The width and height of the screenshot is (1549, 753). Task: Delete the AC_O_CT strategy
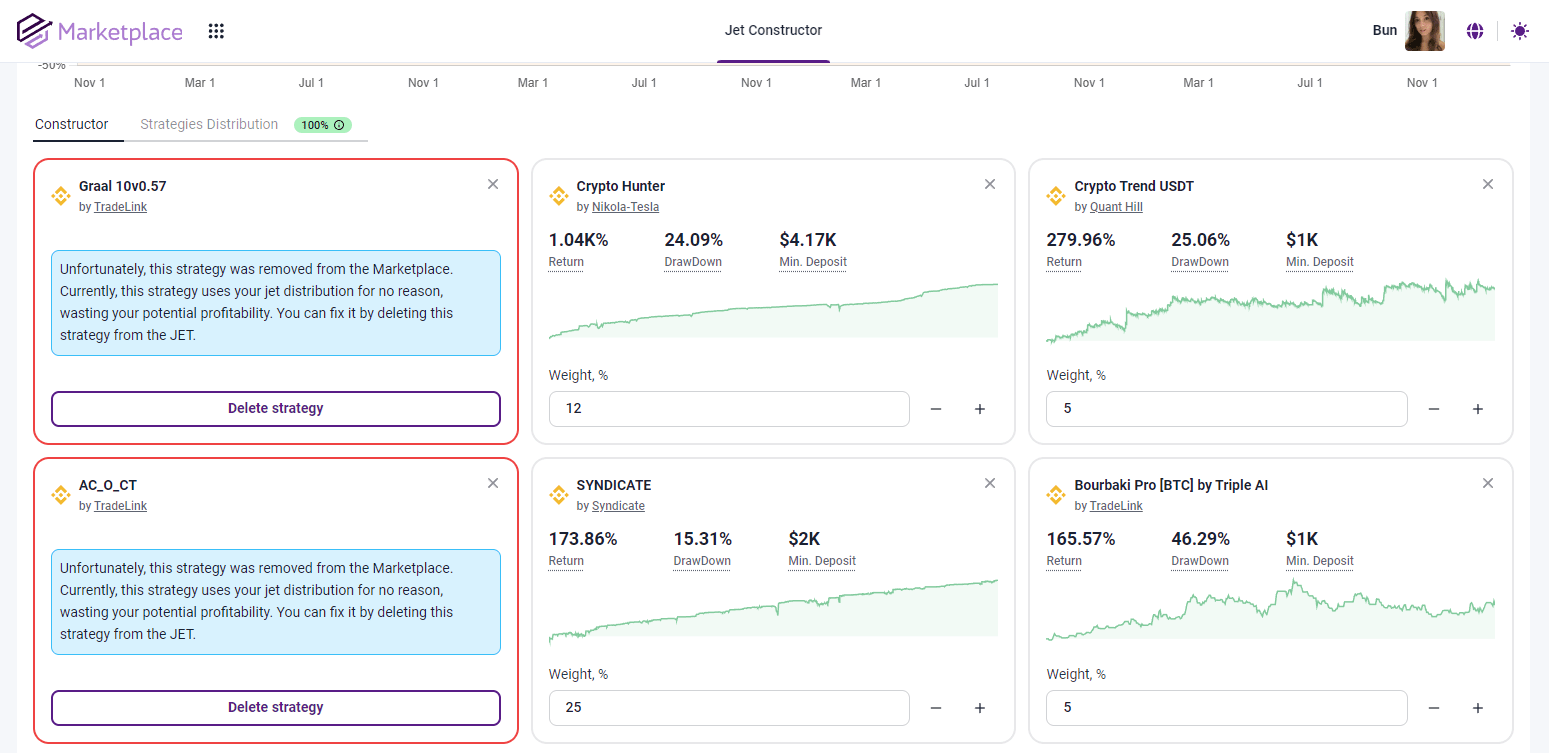pos(276,707)
